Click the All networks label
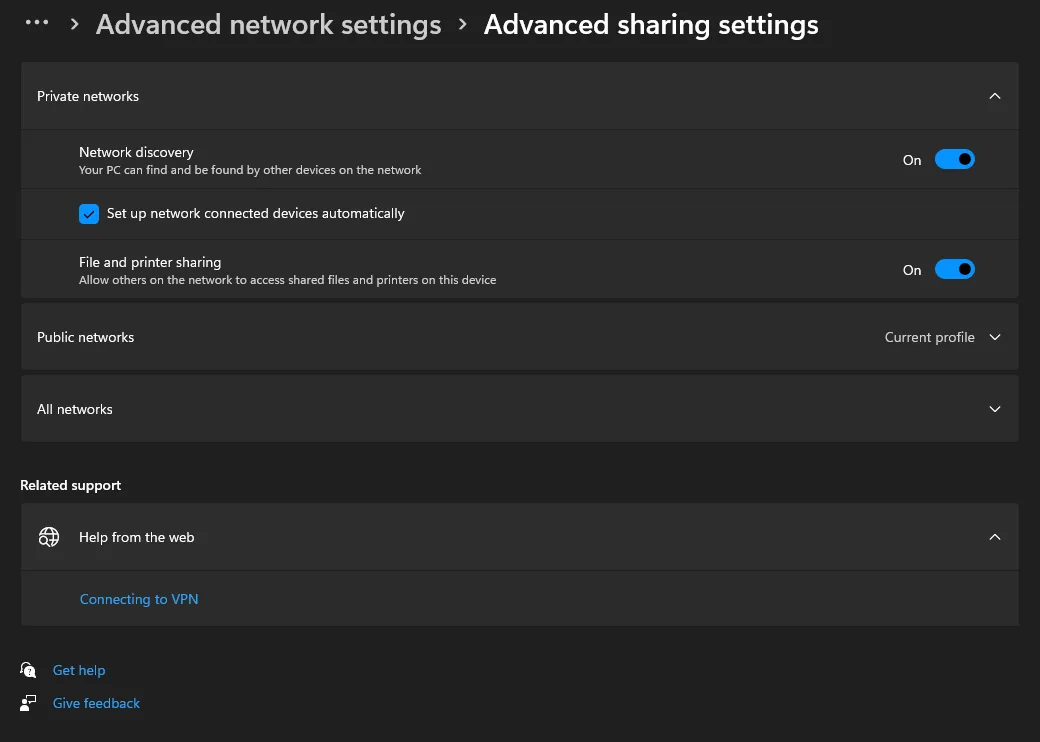The image size is (1040, 742). (74, 409)
